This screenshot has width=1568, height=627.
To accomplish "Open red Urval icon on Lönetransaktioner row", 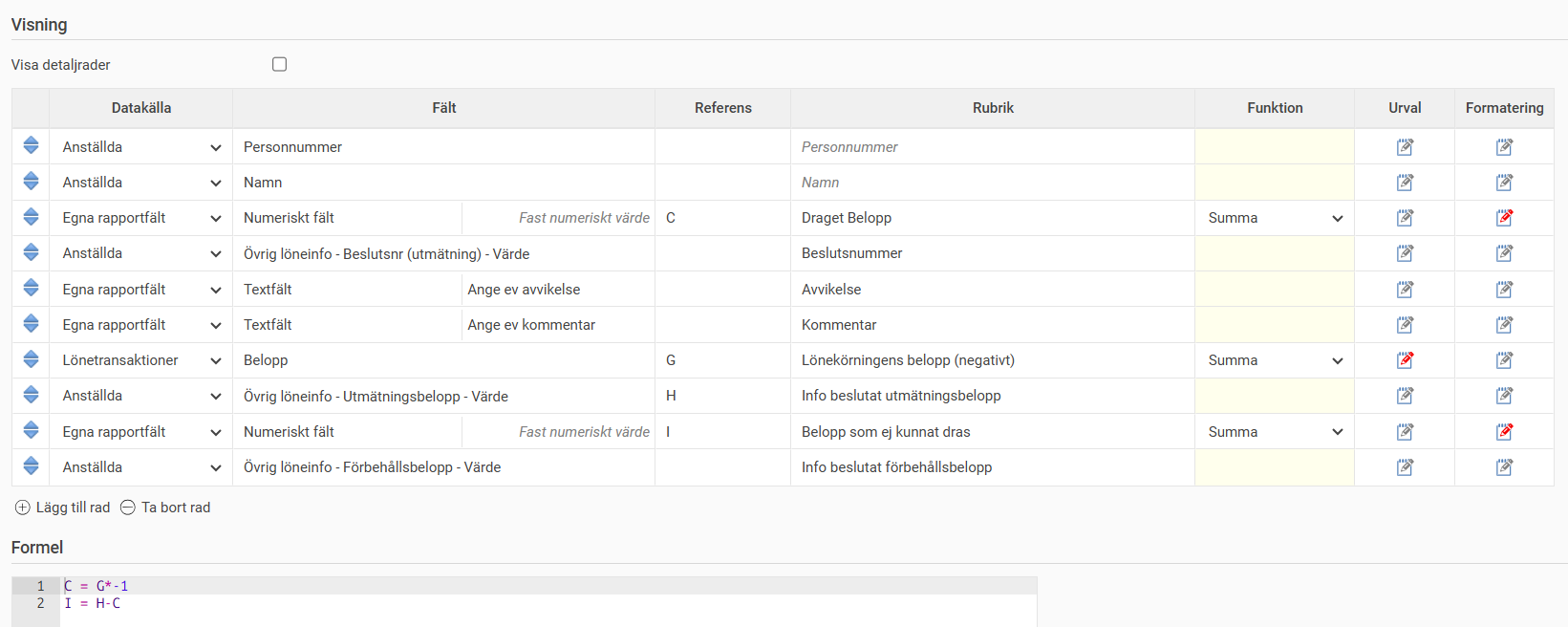I will (x=1405, y=360).
